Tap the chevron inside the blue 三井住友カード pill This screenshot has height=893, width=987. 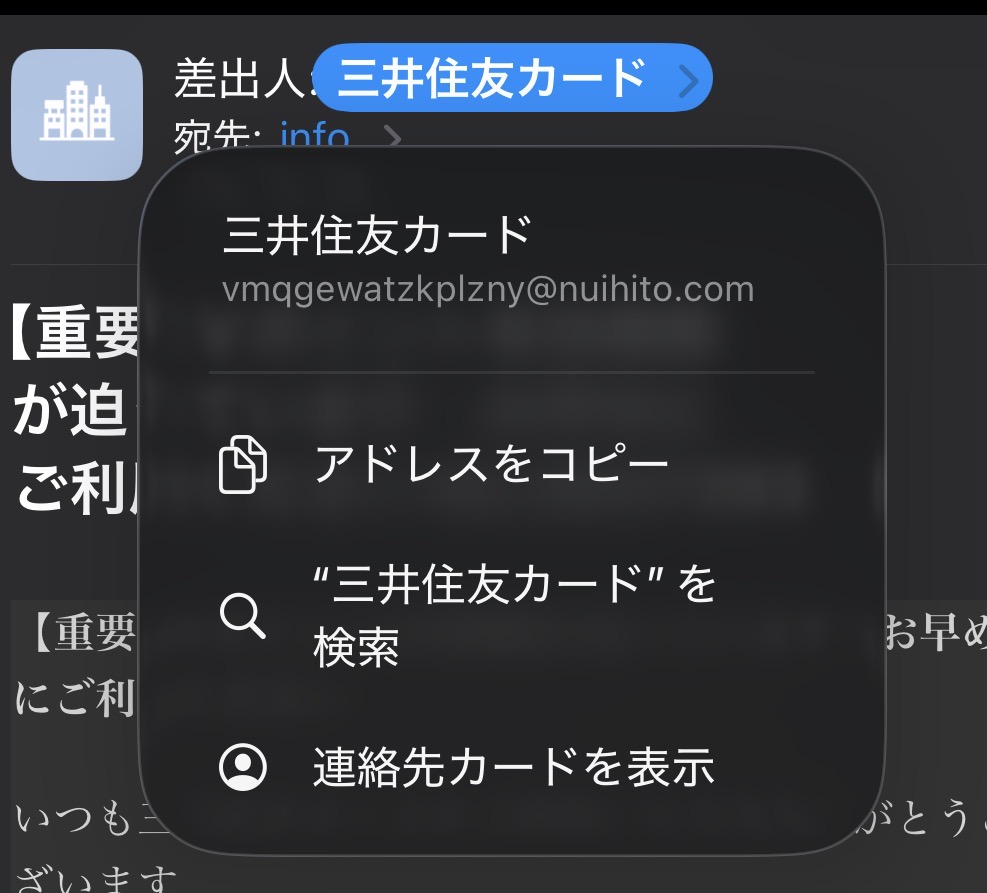point(689,81)
